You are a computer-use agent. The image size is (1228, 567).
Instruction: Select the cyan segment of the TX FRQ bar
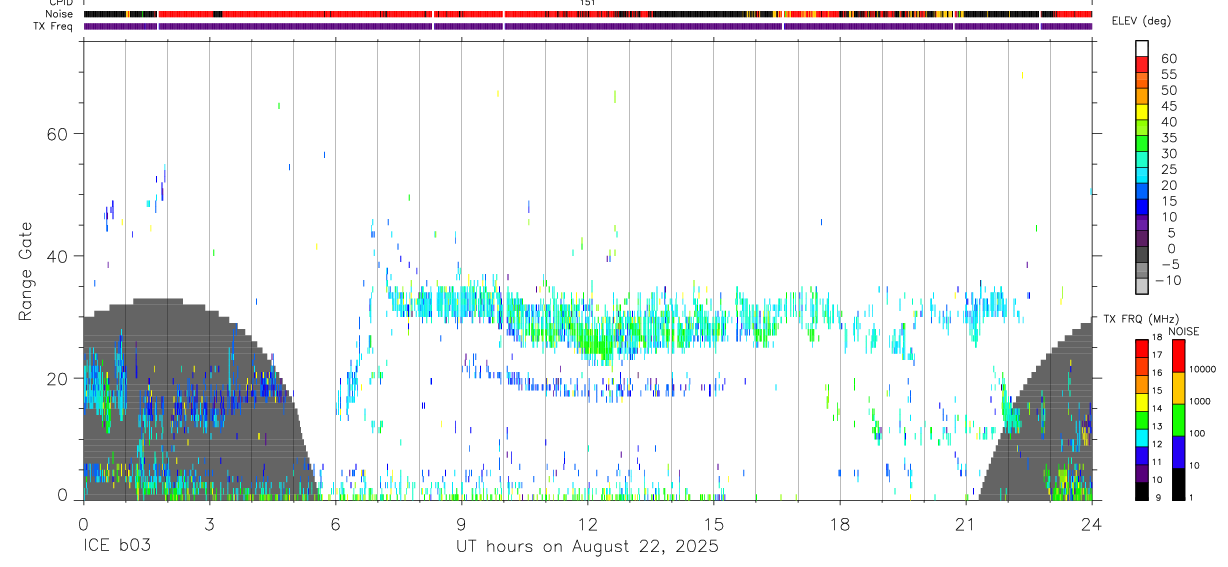(x=1142, y=437)
